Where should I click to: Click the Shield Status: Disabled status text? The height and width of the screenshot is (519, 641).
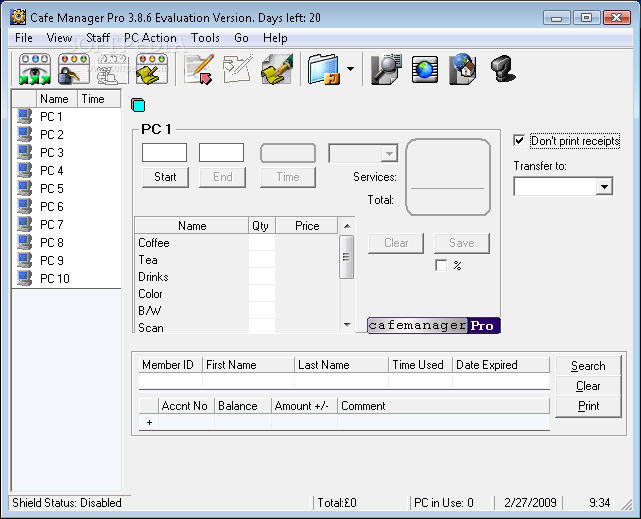click(x=67, y=503)
